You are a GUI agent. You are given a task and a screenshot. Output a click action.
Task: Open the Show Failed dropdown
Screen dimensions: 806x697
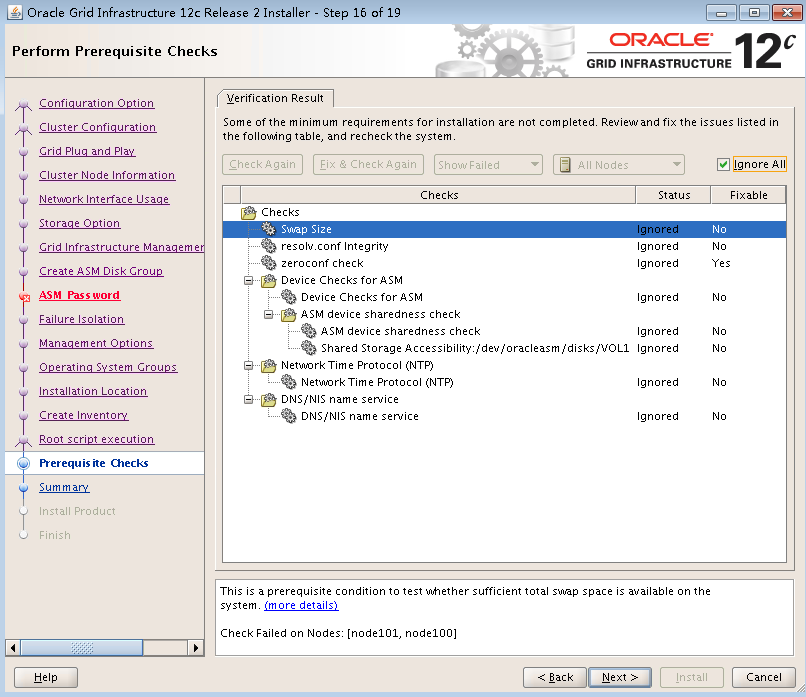coord(488,164)
